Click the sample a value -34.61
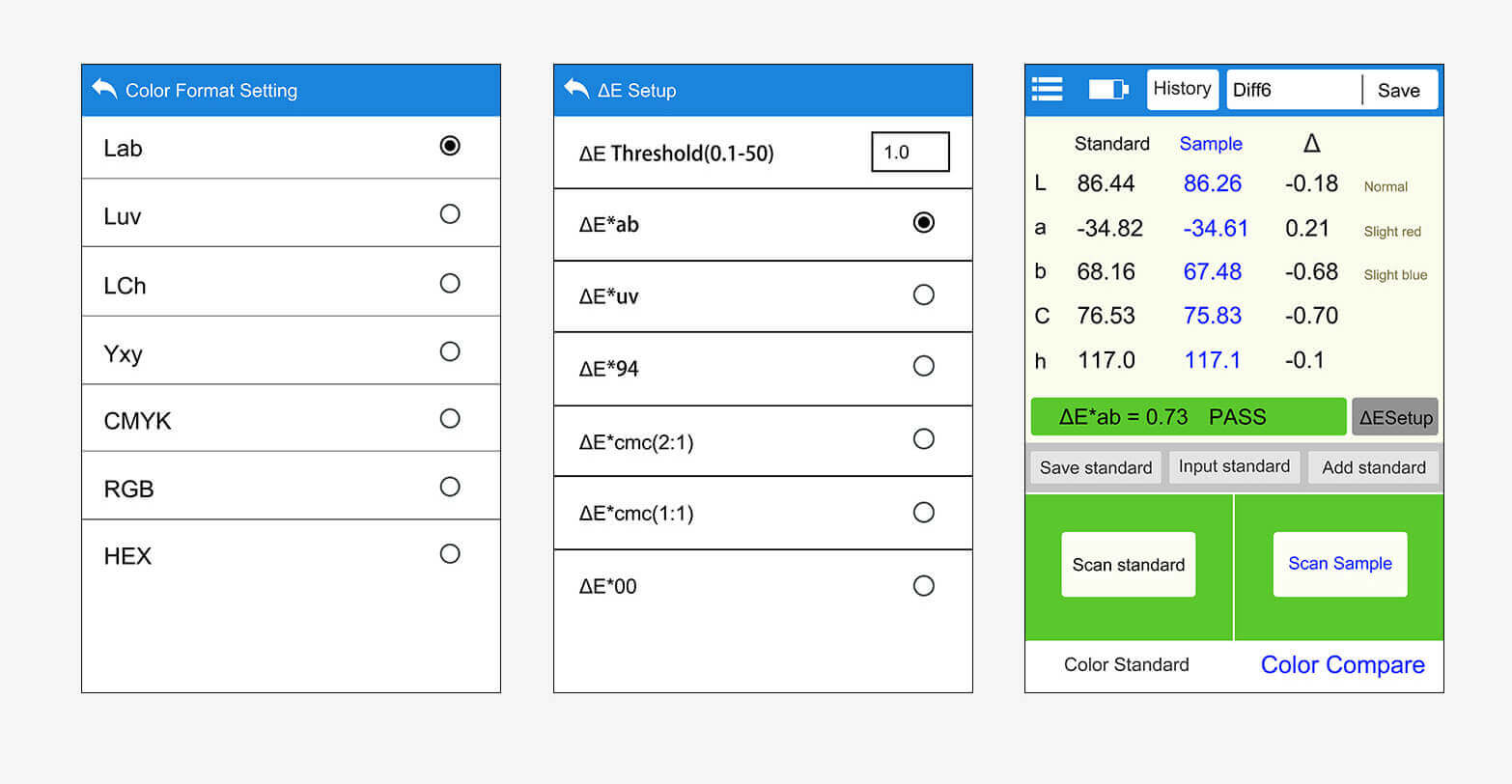The image size is (1512, 784). (1216, 228)
